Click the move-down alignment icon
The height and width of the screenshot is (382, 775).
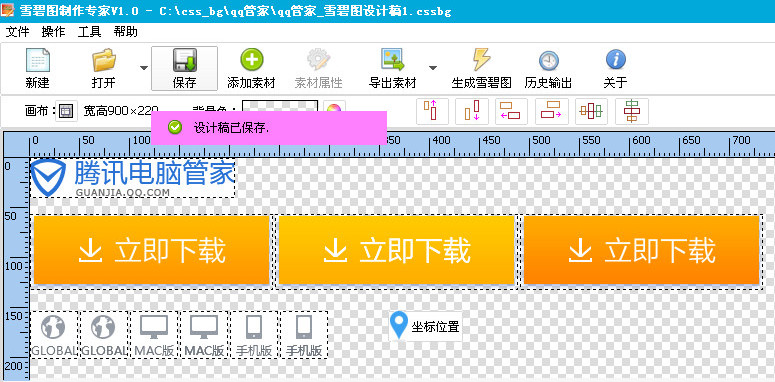[x=472, y=111]
